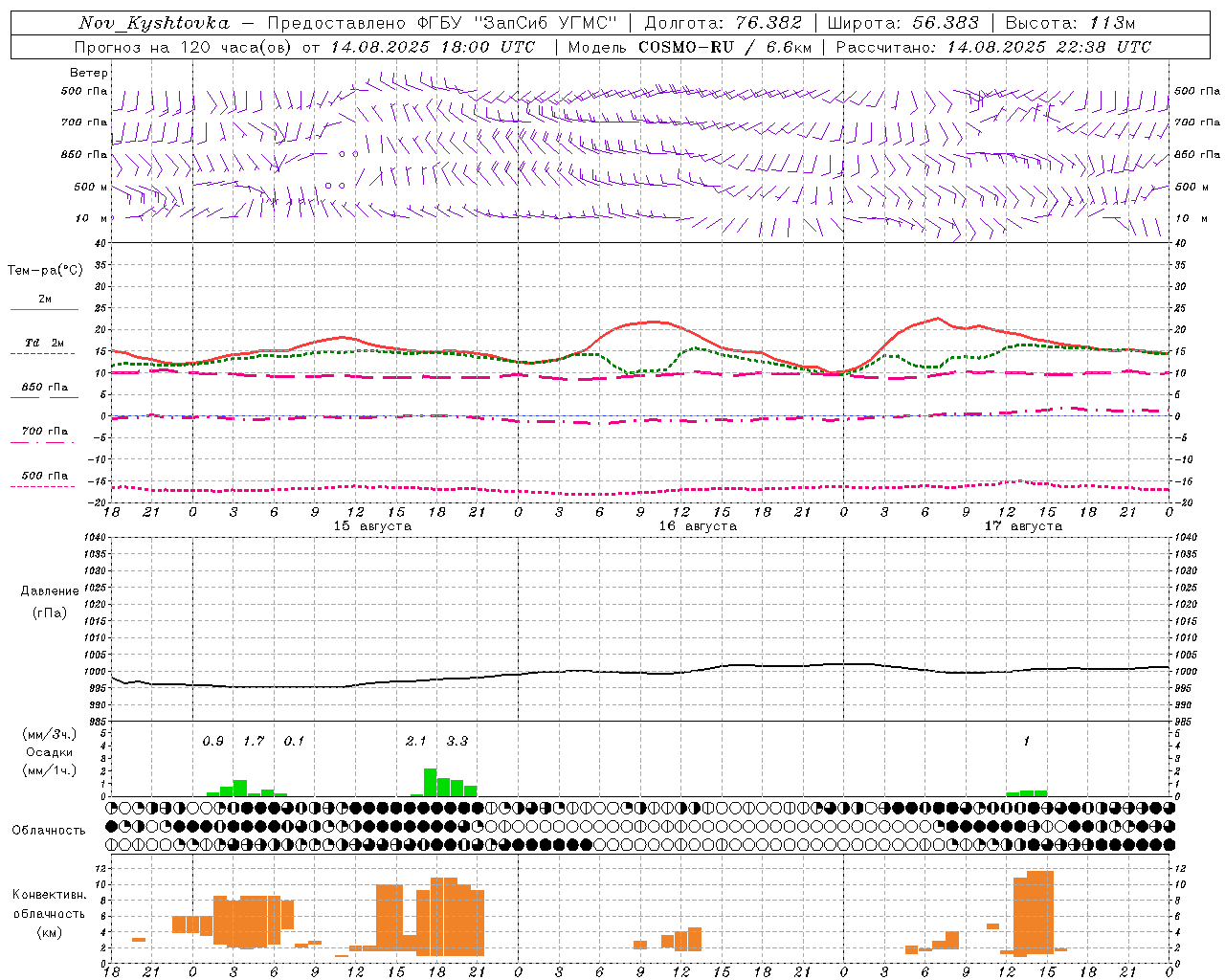Click the (мм/1ч.) units label

click(x=49, y=770)
